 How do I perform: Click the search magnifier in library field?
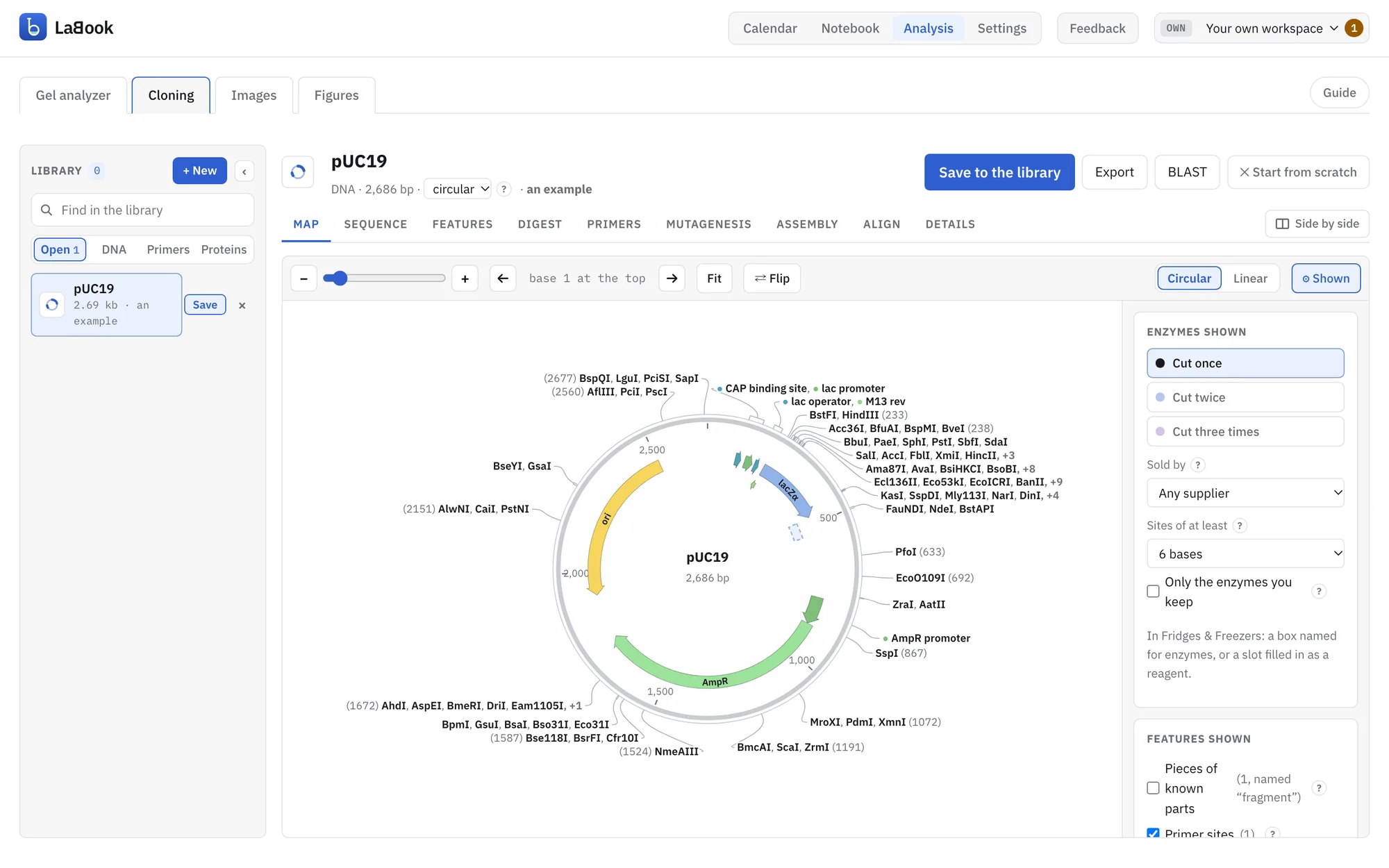coord(47,210)
